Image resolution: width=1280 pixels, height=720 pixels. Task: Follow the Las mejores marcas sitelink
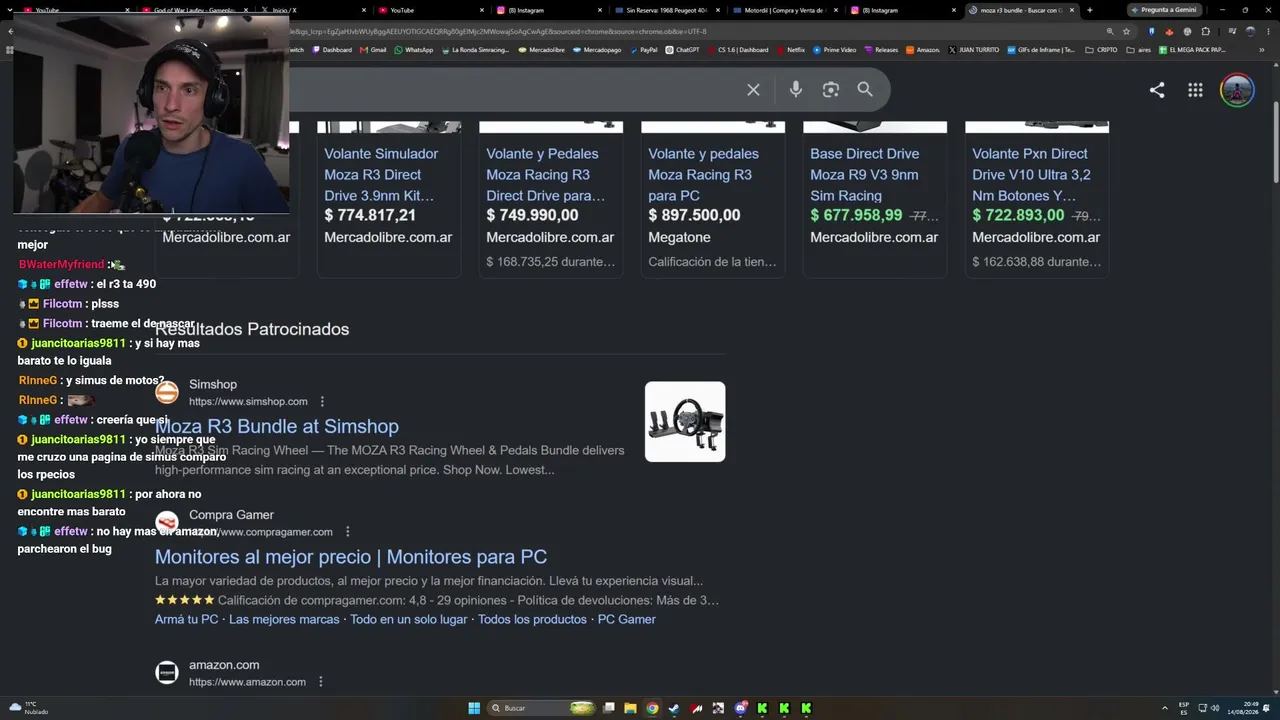point(284,620)
